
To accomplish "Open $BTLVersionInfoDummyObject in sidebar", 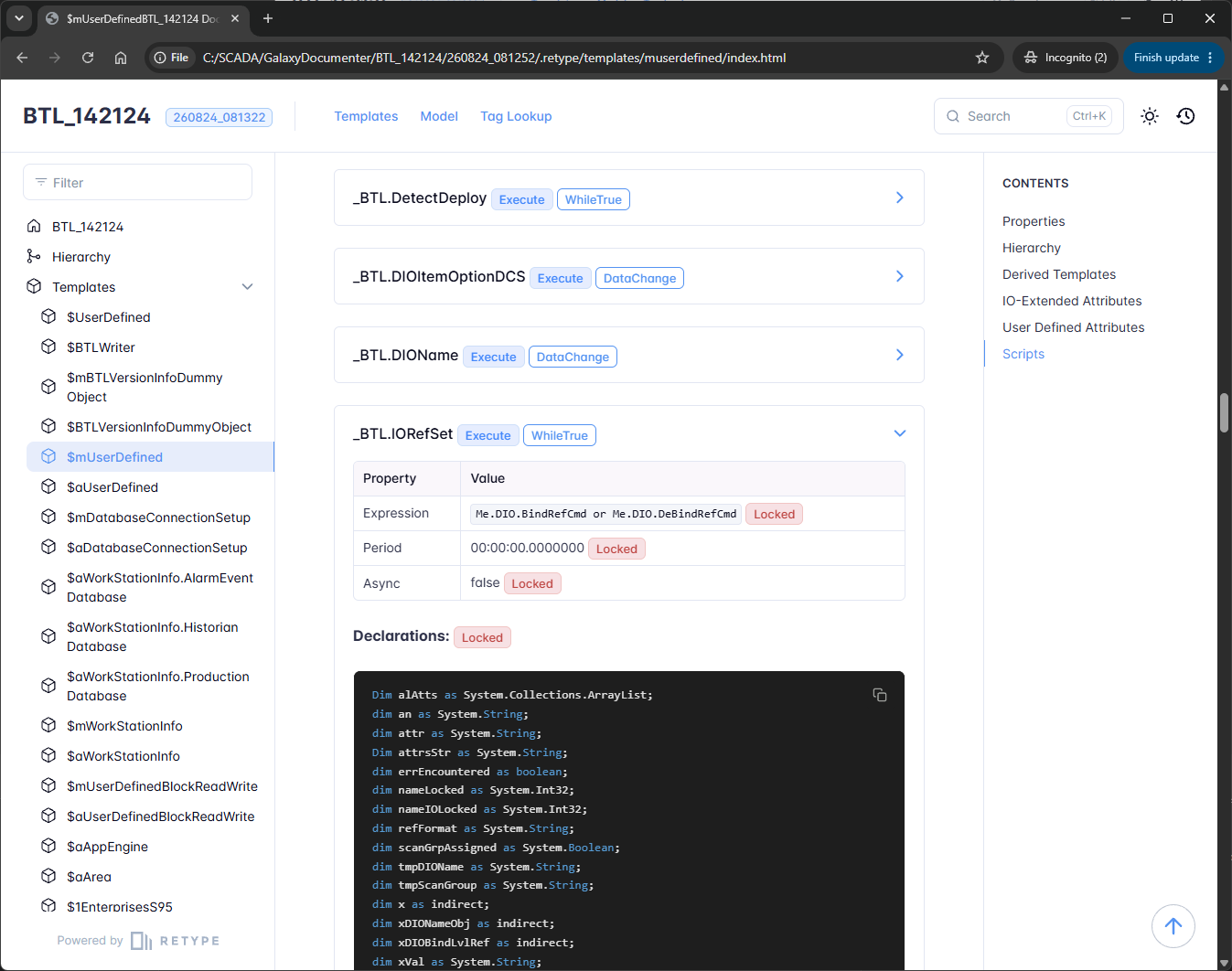I will click(x=159, y=426).
